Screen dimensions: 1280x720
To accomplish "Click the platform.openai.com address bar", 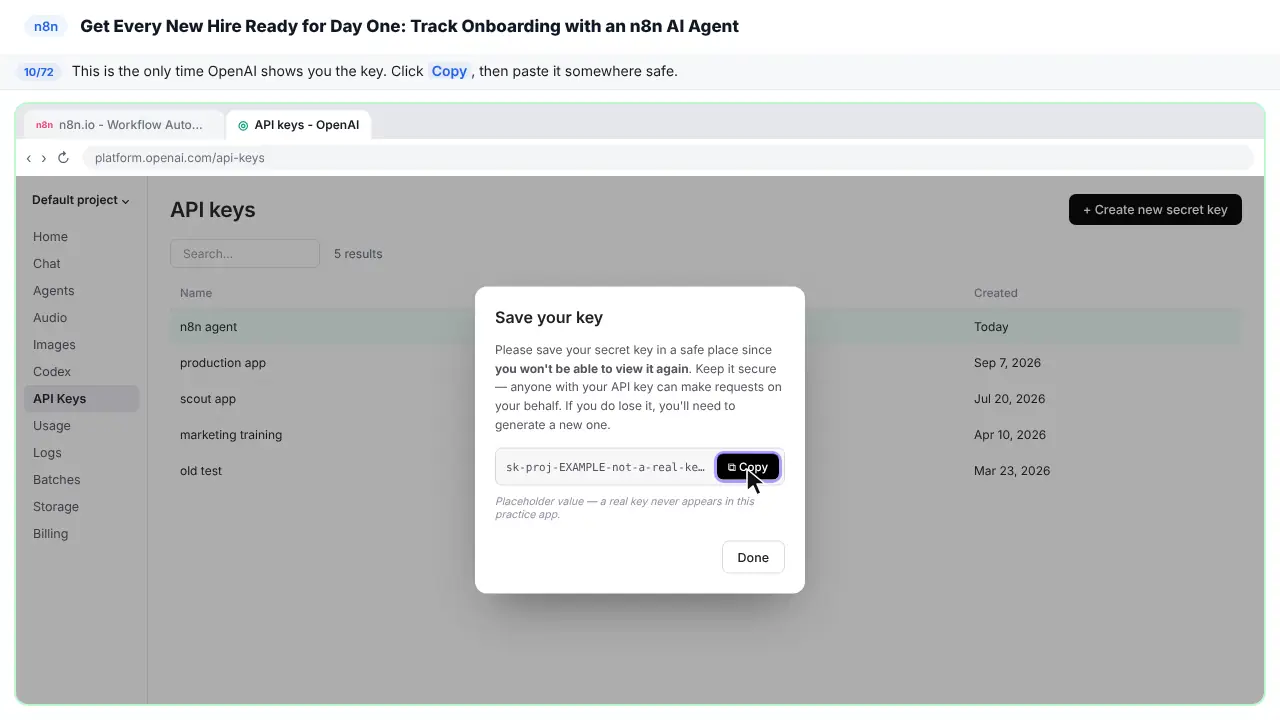I will [667, 158].
